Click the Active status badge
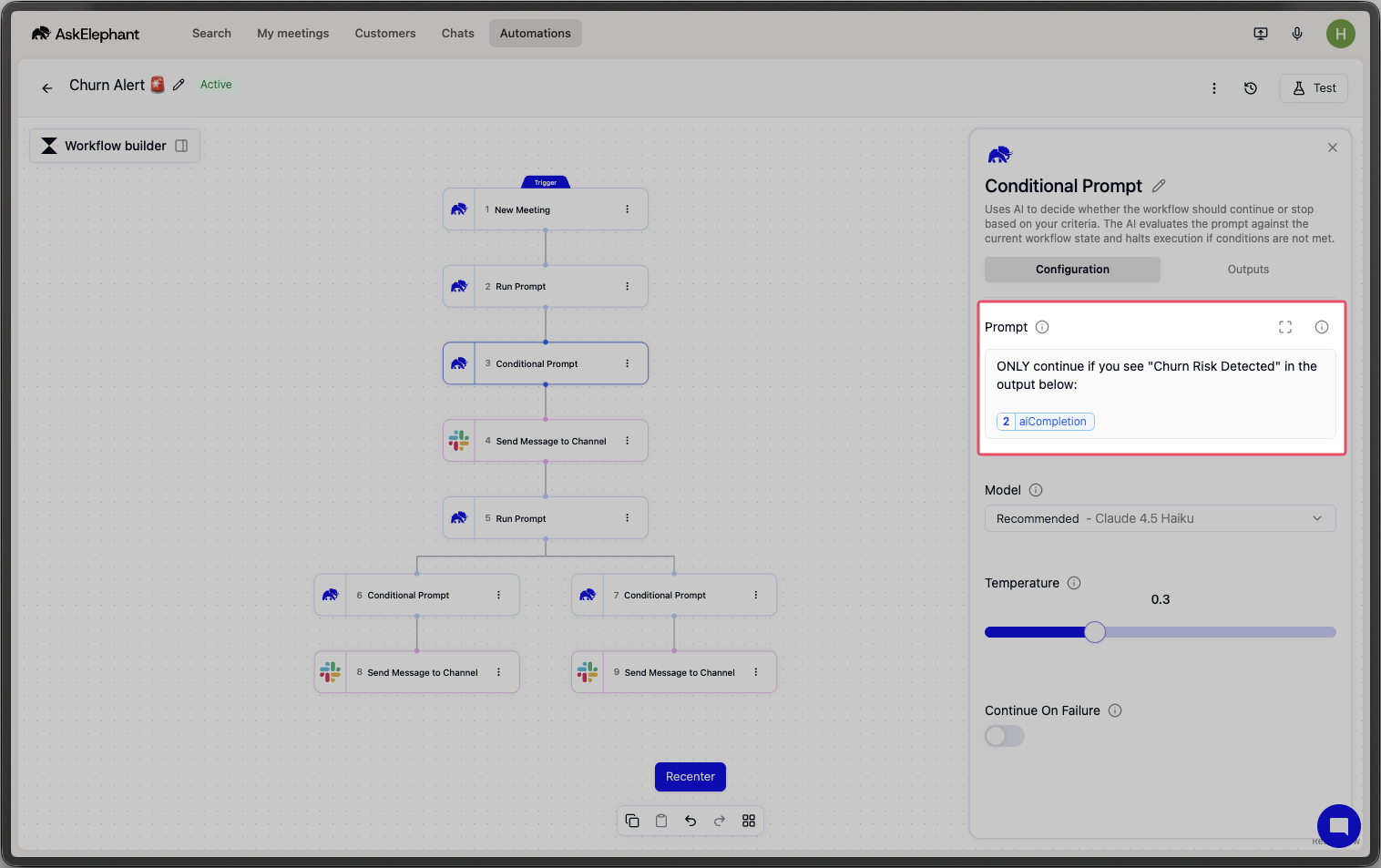Viewport: 1381px width, 868px height. point(216,85)
